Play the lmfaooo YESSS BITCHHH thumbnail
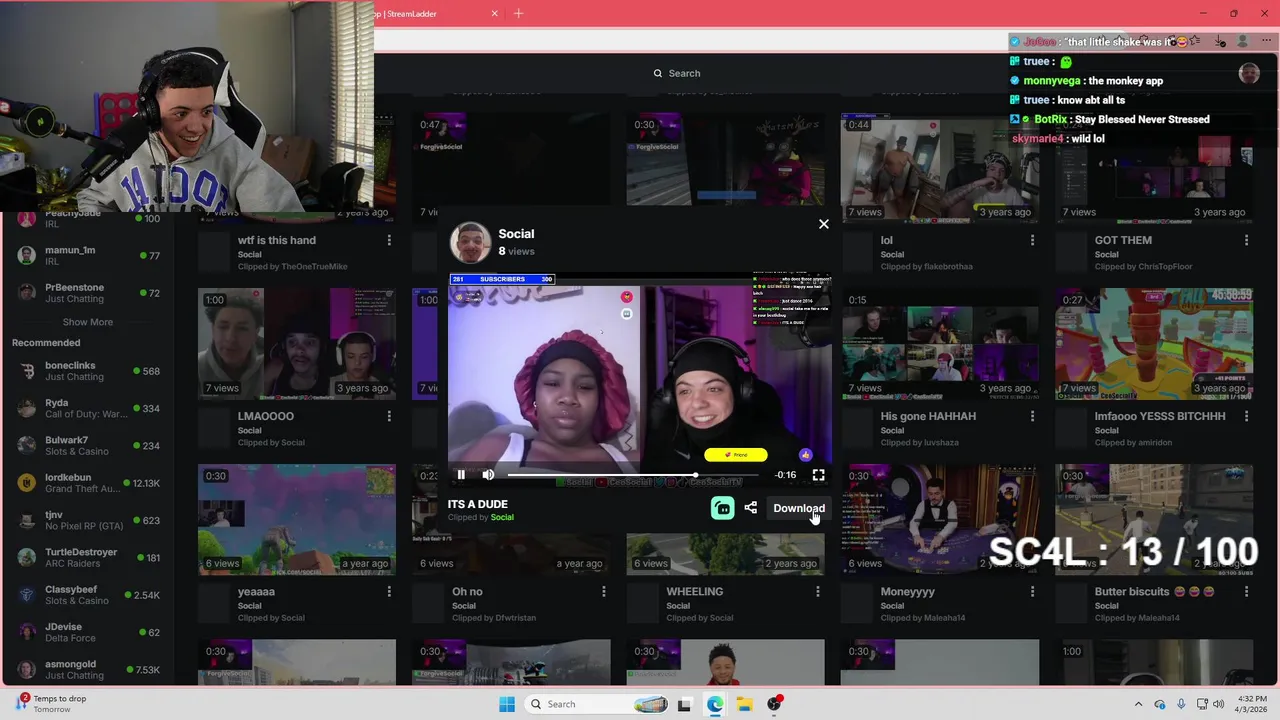This screenshot has width=1280, height=720. [x=1154, y=344]
